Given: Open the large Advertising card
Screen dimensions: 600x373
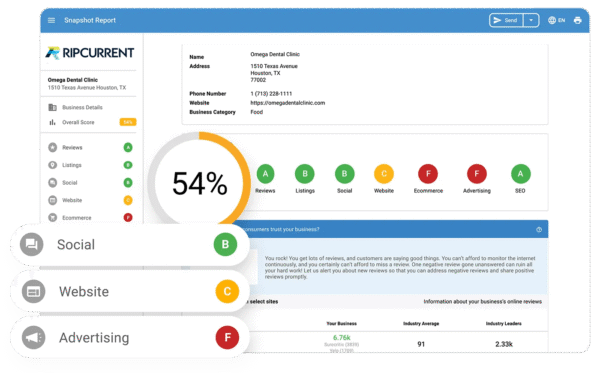Looking at the screenshot, I should click(130, 337).
